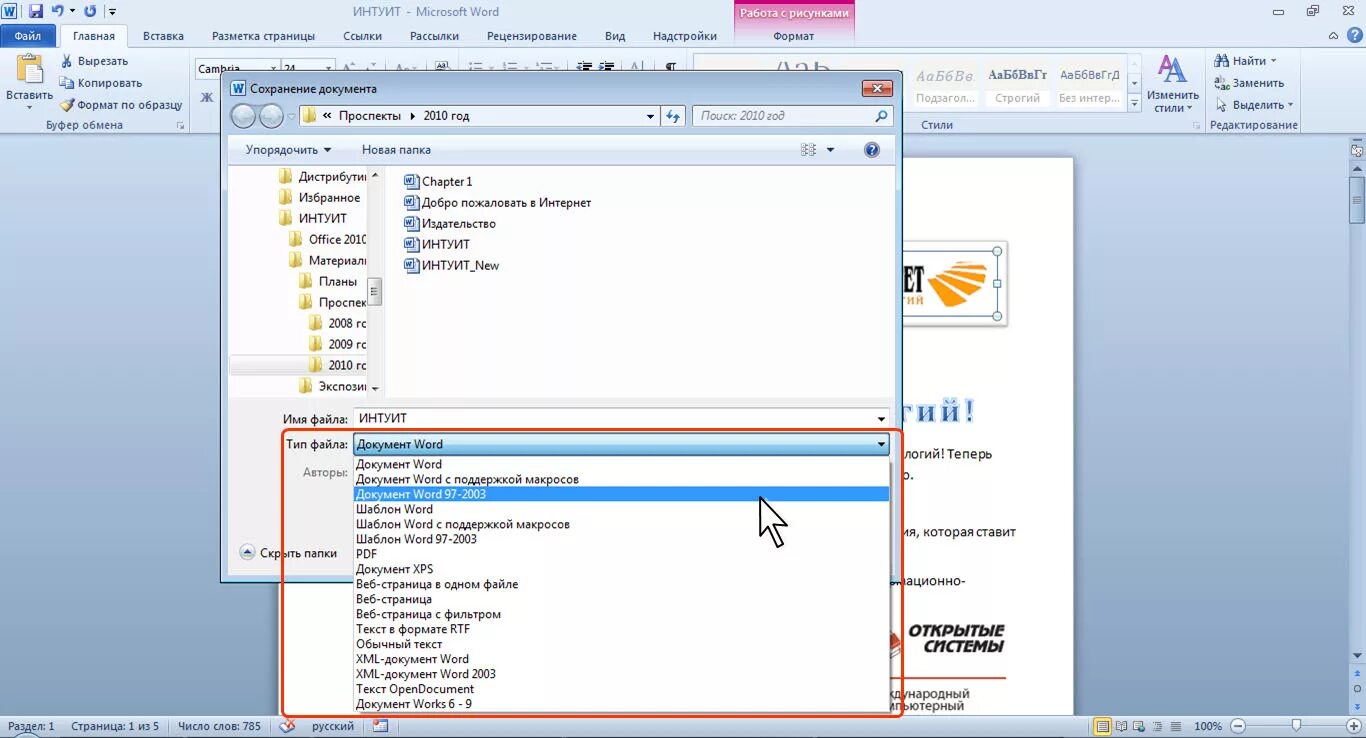Image resolution: width=1366 pixels, height=738 pixels.
Task: Expand the Имя файла (file name) dropdown arrow
Action: coord(881,419)
